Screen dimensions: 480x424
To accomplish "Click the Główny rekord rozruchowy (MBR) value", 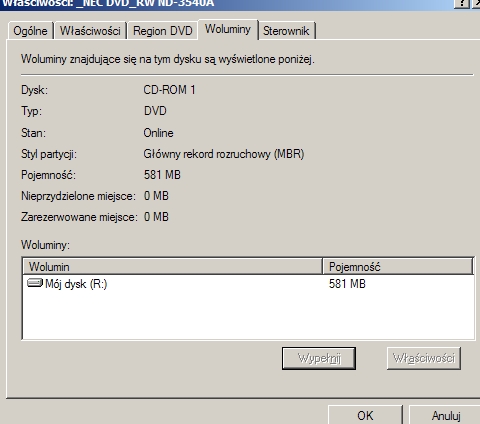I will coord(224,154).
